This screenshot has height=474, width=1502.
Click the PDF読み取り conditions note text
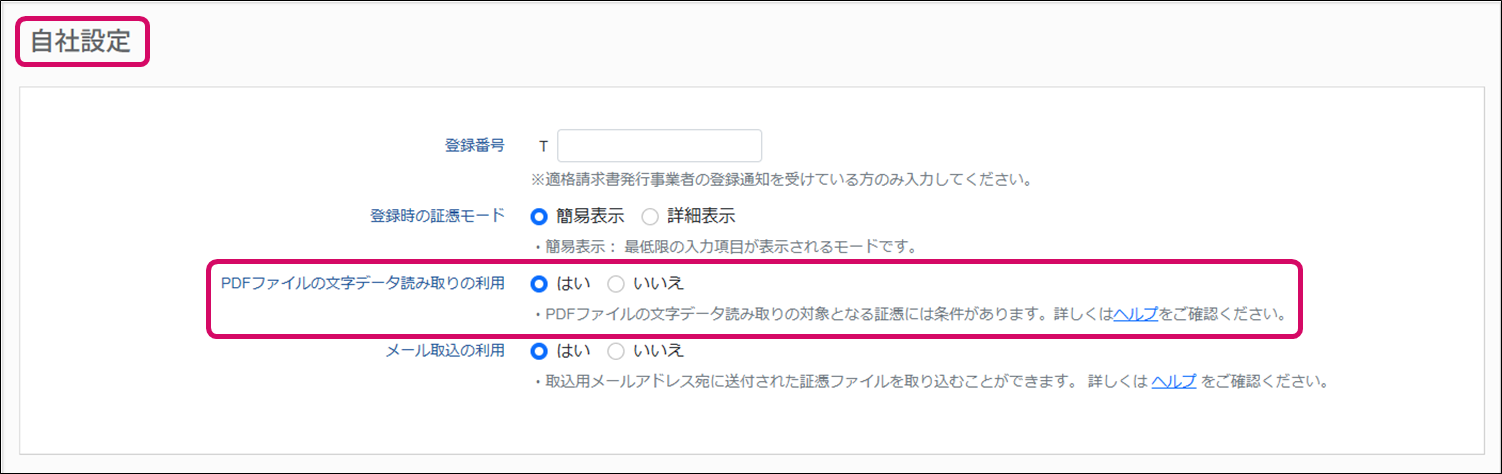pyautogui.click(x=820, y=314)
